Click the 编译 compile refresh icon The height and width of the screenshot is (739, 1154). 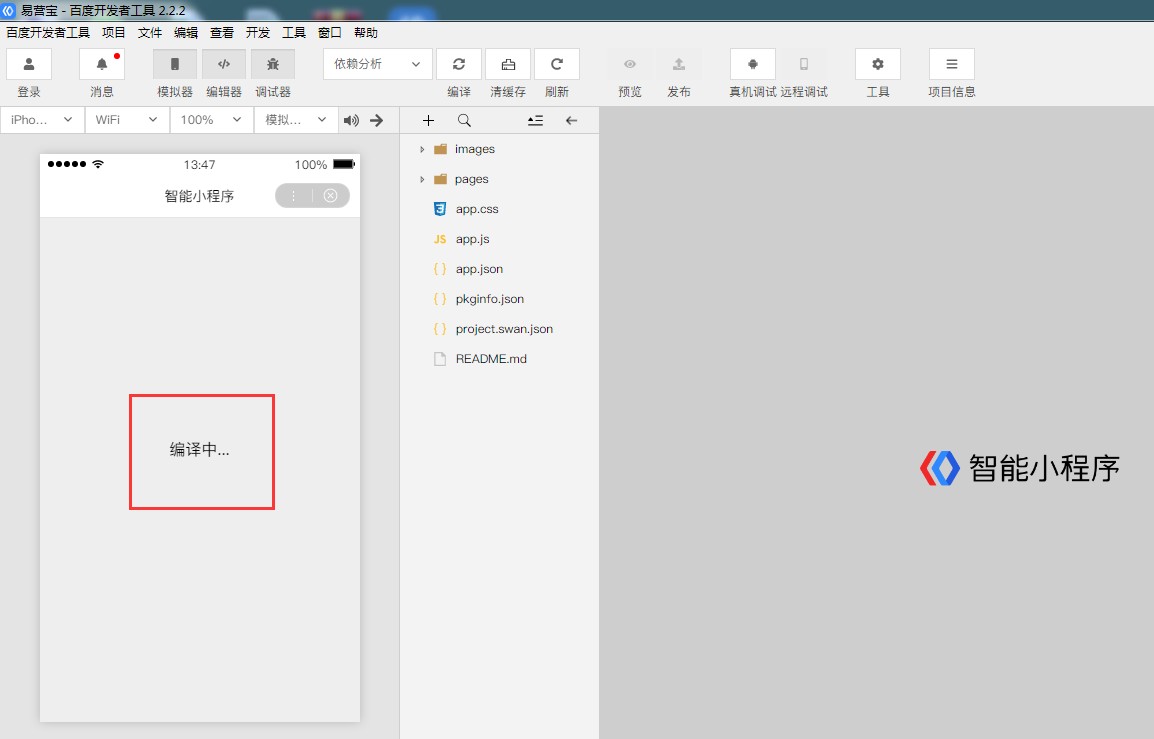[x=459, y=64]
